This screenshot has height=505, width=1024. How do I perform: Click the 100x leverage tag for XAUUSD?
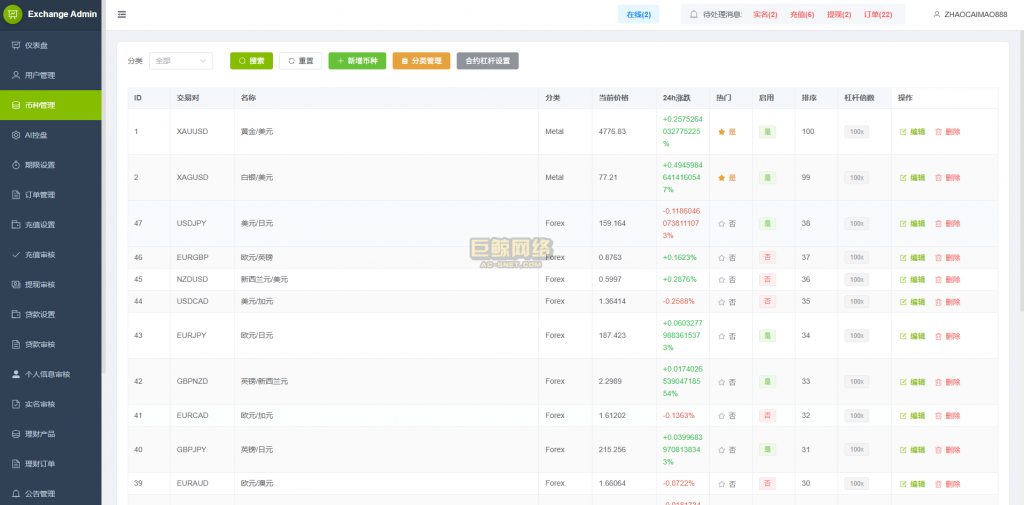point(856,132)
